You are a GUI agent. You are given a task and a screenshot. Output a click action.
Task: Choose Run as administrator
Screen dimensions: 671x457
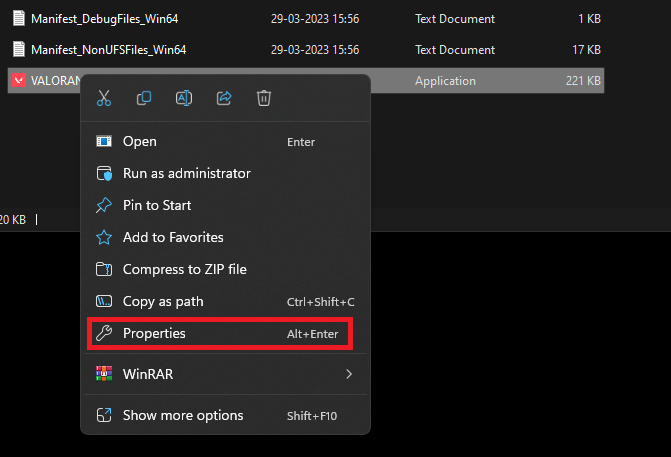point(186,173)
